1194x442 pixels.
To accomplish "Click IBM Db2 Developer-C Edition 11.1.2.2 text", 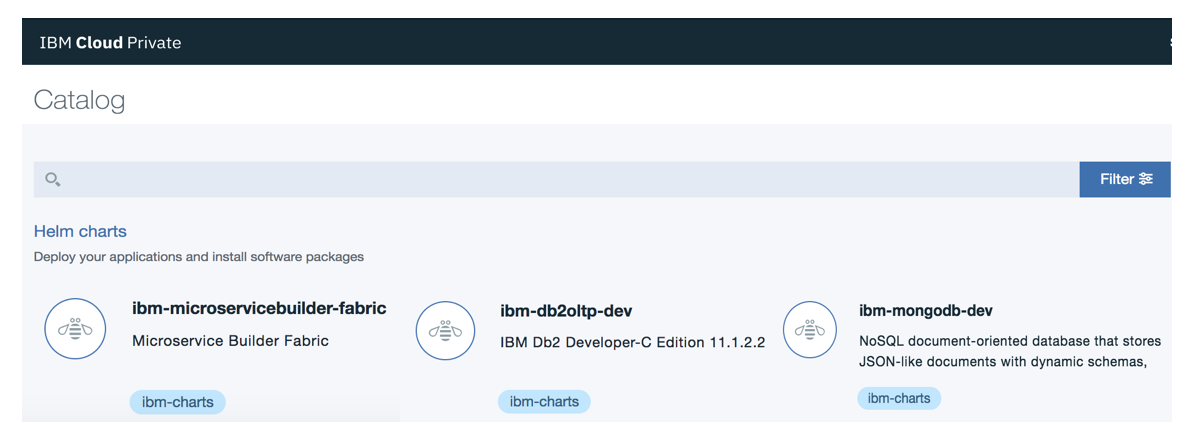I will [x=633, y=343].
